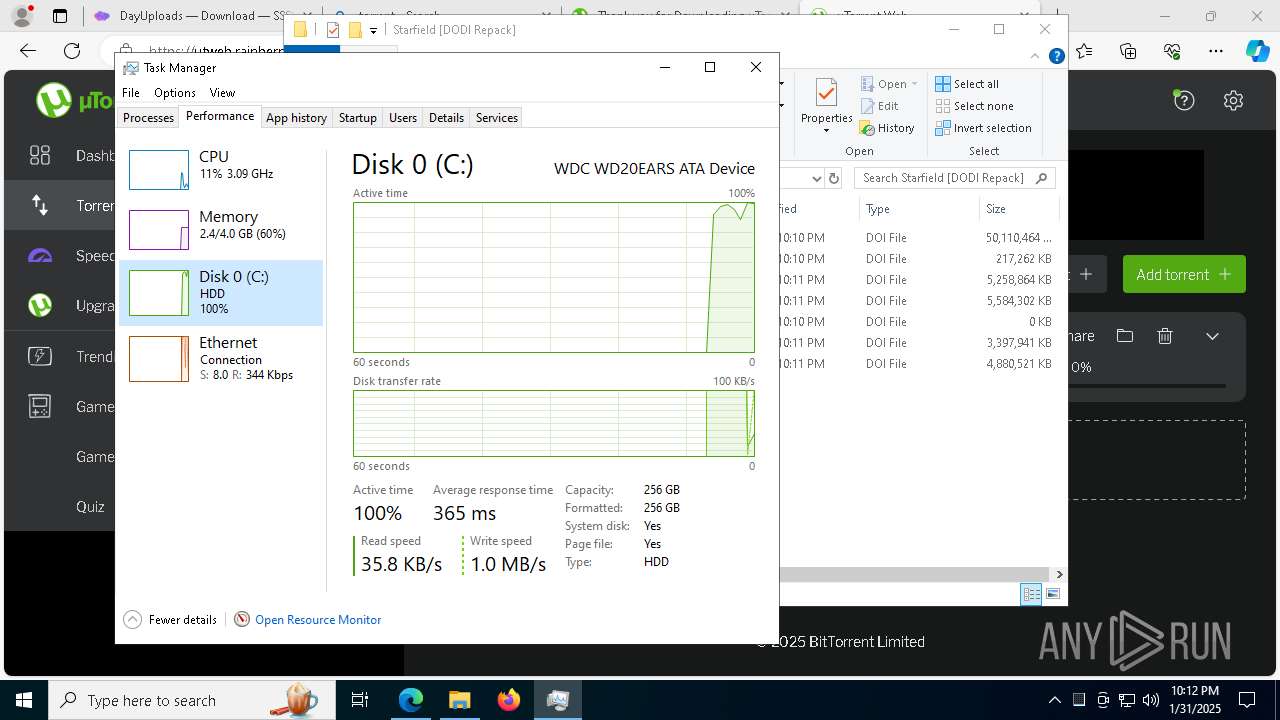Launch Copilot icon in Edge toolbar
The image size is (1280, 720).
coord(1257,50)
